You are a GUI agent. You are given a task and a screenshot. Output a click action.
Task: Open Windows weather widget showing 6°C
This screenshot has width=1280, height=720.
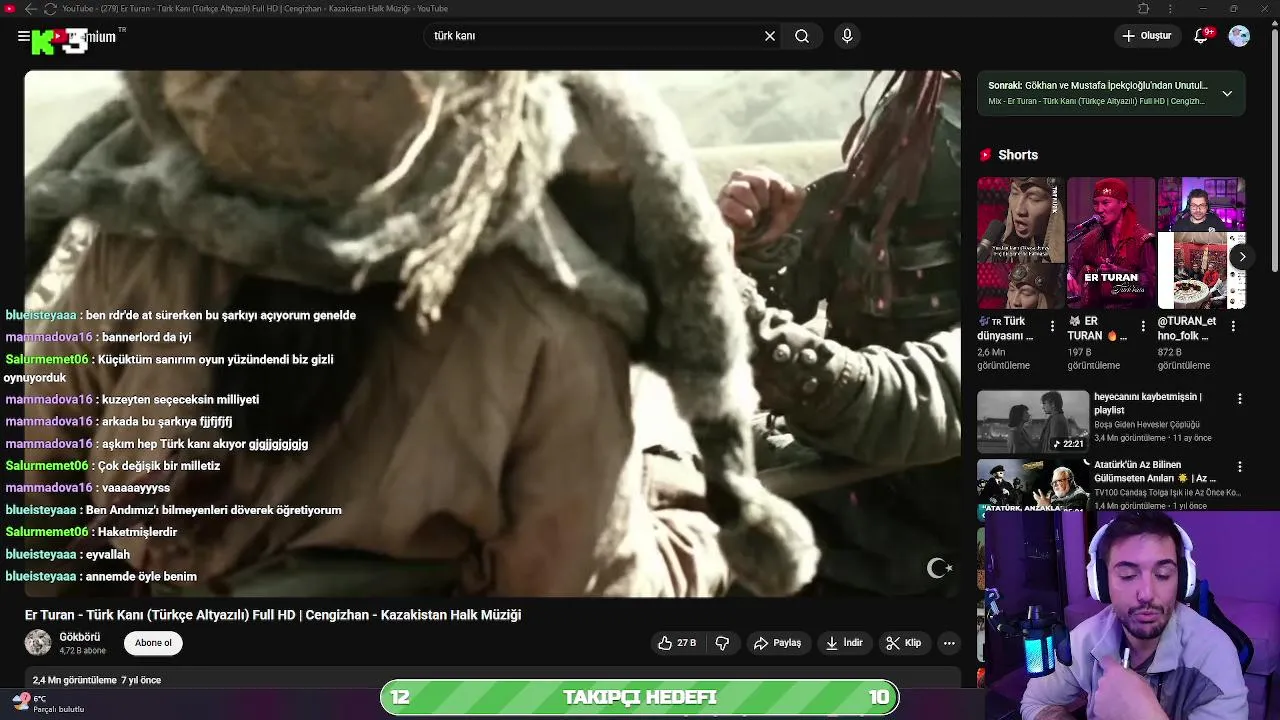[x=48, y=703]
